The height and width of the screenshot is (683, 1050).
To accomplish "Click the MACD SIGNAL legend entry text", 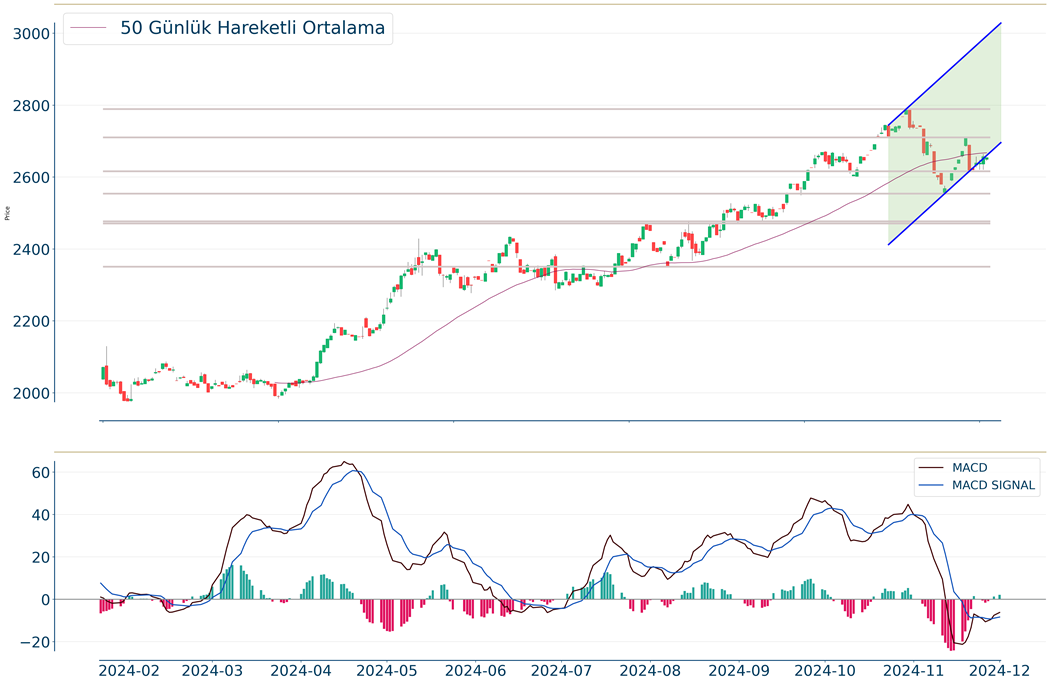I will (995, 486).
